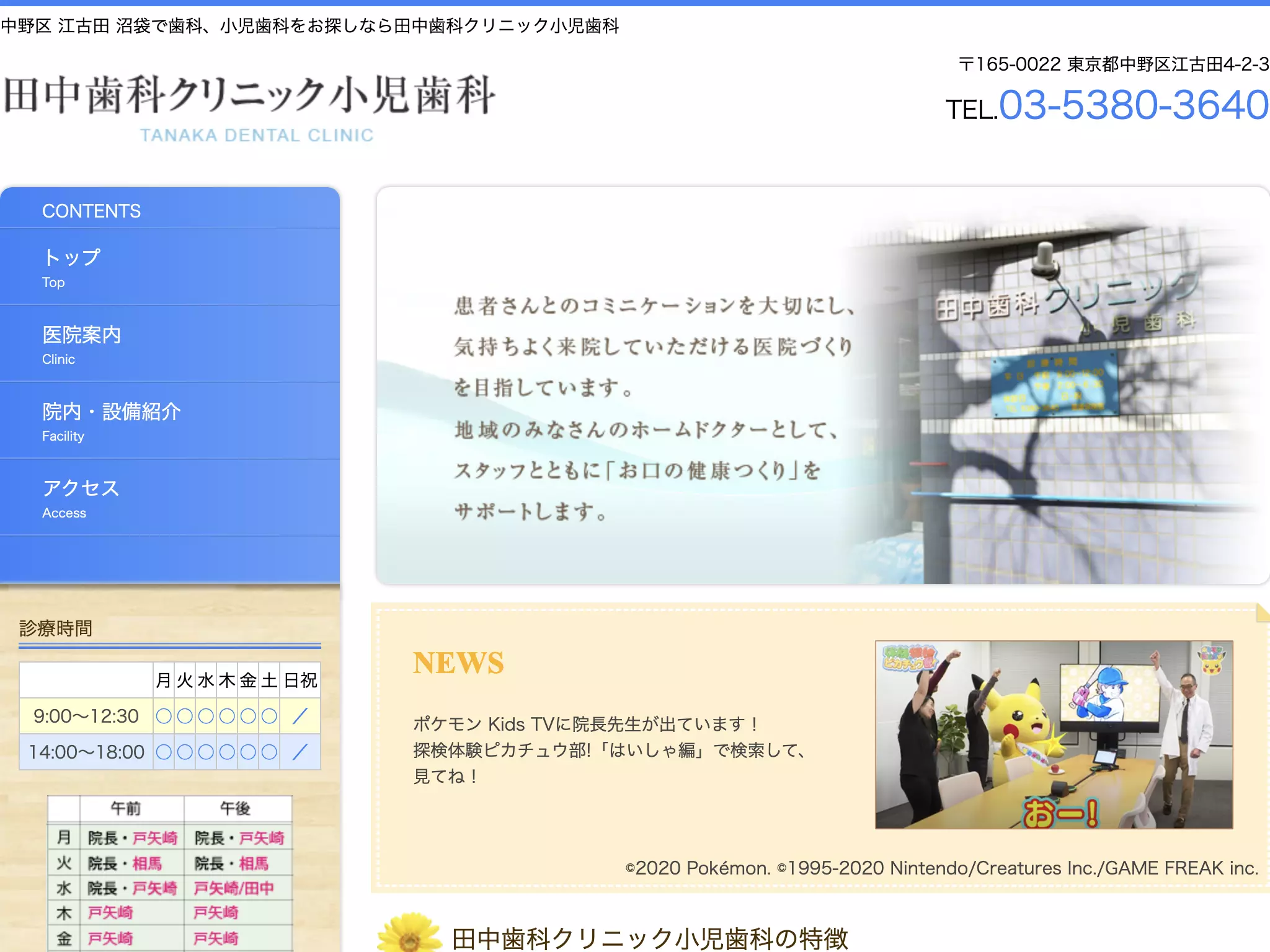Open the トップ Top menu item
Image resolution: width=1270 pixels, height=952 pixels.
(169, 268)
